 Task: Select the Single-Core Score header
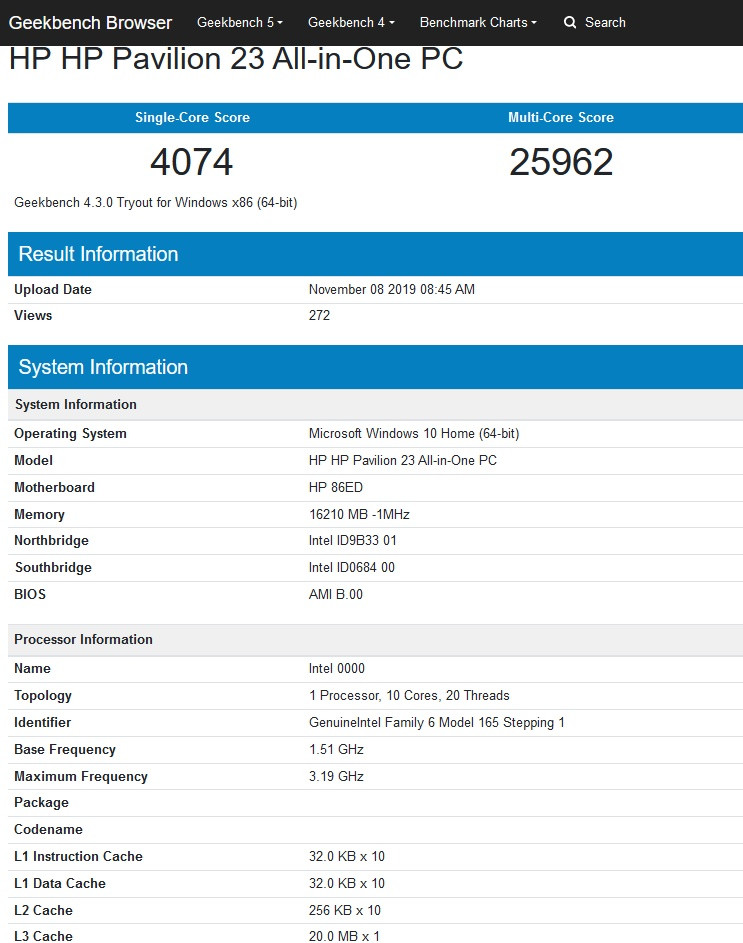click(x=192, y=117)
